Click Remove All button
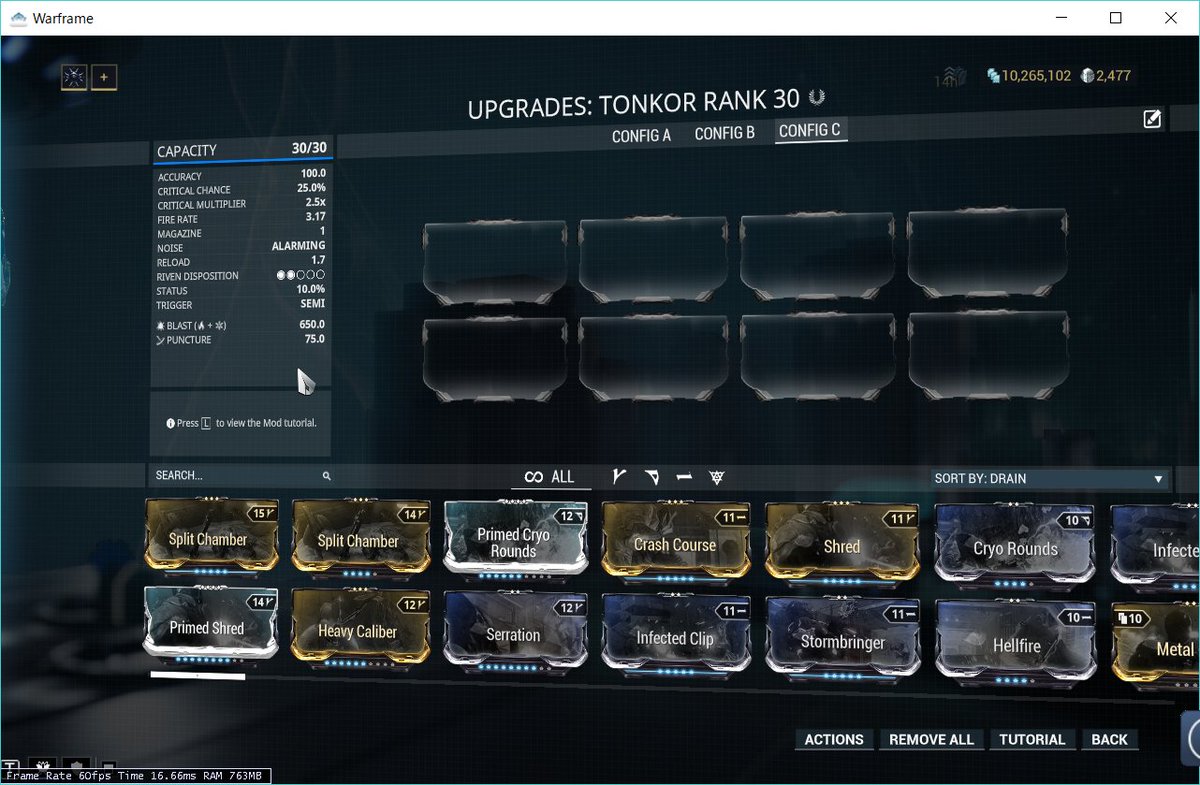 pyautogui.click(x=931, y=739)
